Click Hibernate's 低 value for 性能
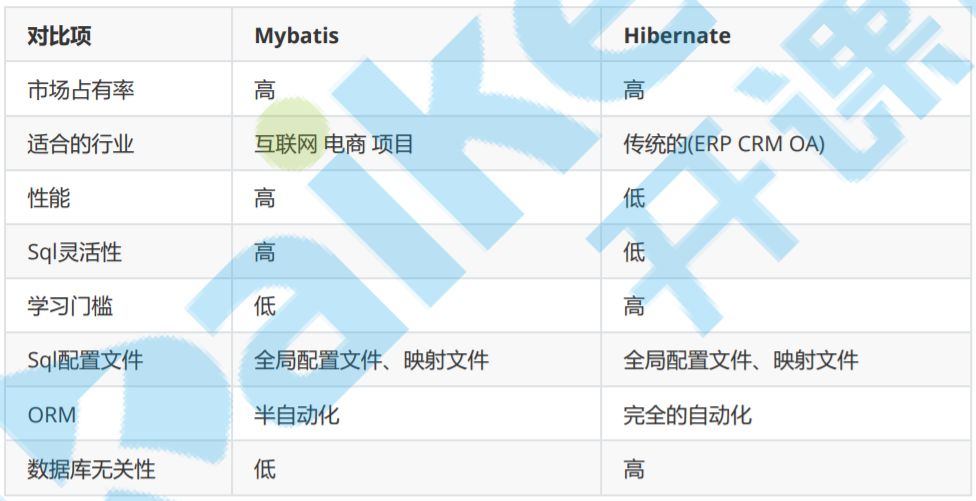 point(634,198)
